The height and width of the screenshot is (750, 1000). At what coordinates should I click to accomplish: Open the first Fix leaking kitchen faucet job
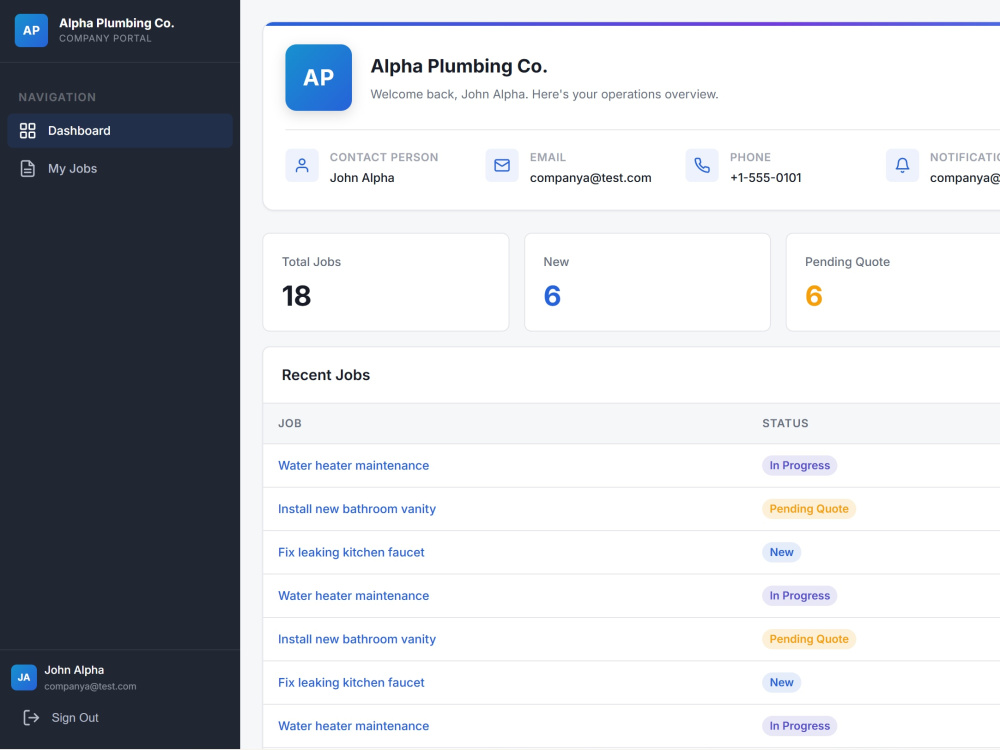click(351, 552)
